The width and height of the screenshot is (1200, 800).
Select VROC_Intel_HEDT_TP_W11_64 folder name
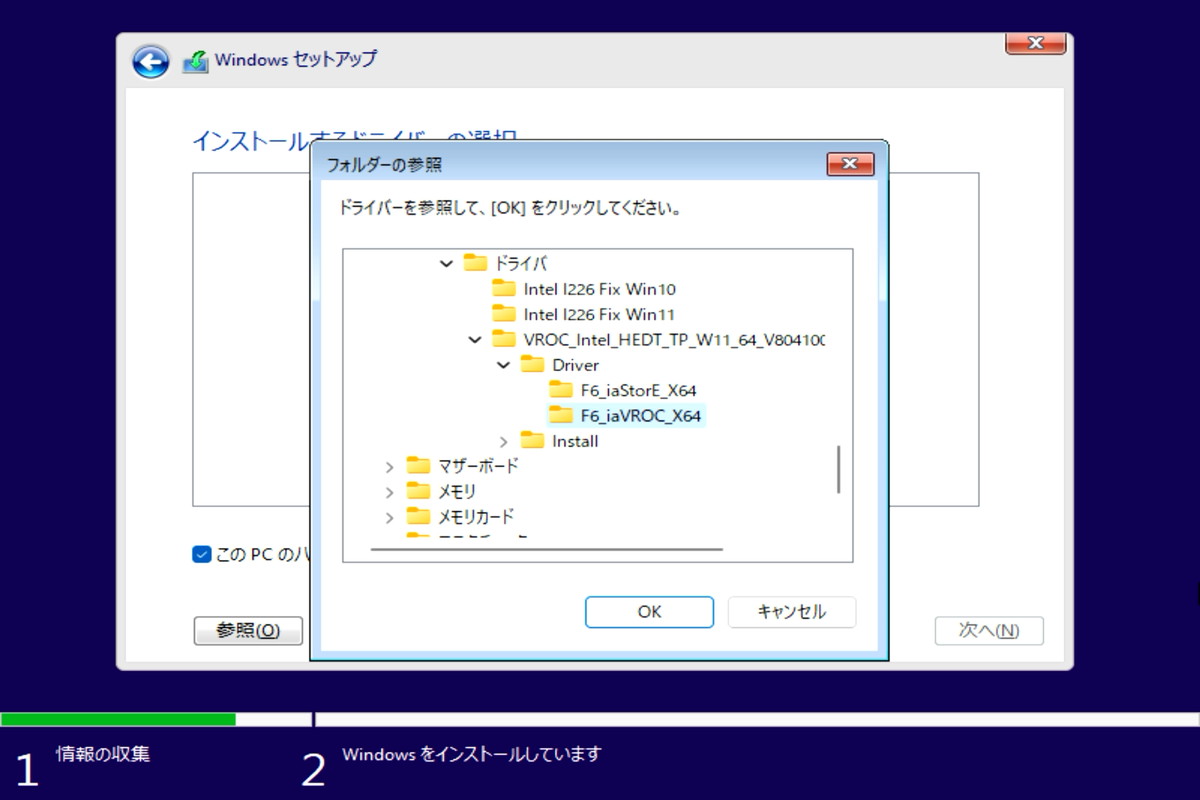click(674, 340)
